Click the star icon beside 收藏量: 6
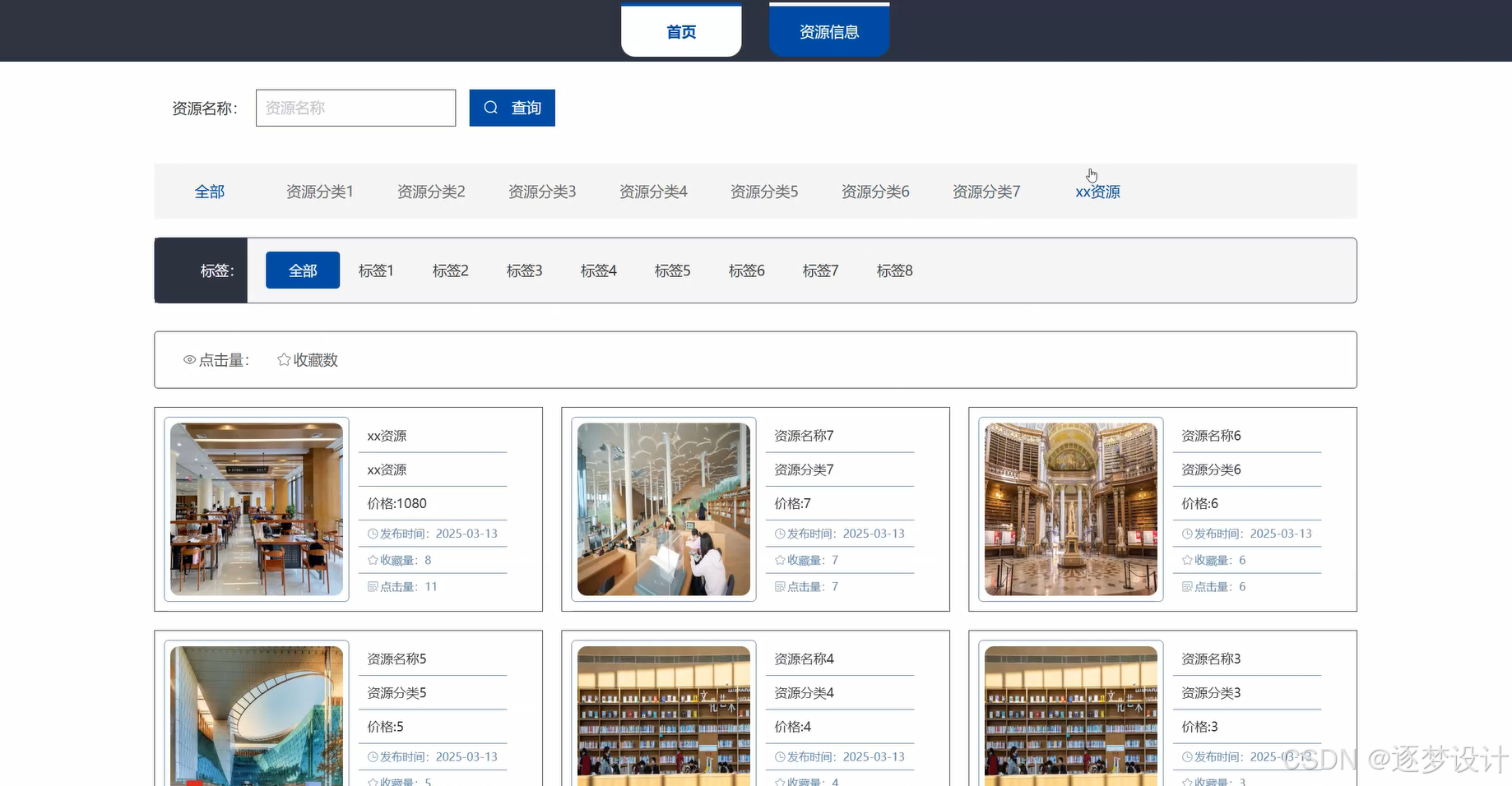Screen dimensions: 1512x786 tap(1187, 560)
